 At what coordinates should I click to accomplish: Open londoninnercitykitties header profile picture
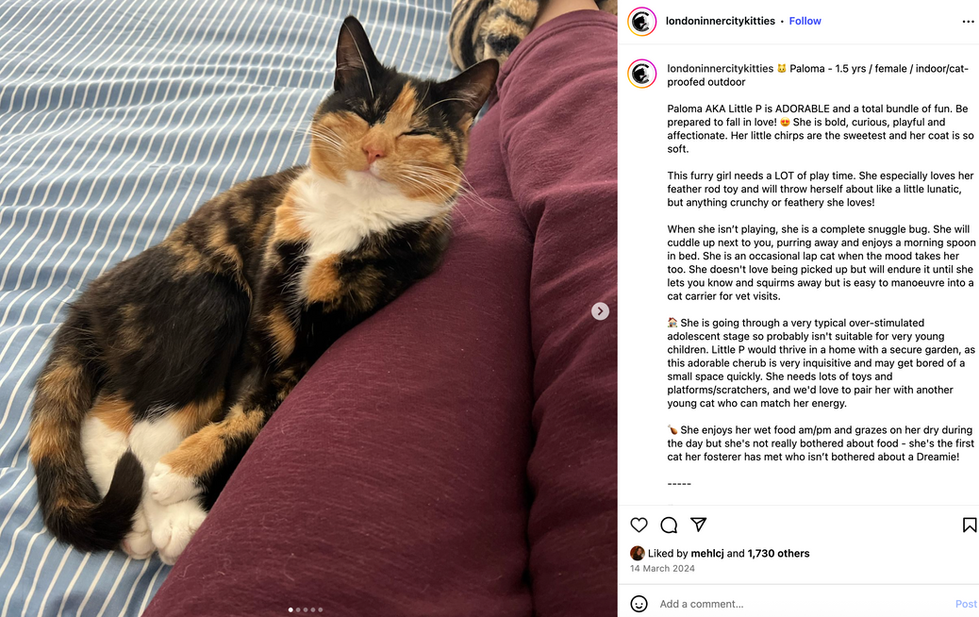[641, 21]
